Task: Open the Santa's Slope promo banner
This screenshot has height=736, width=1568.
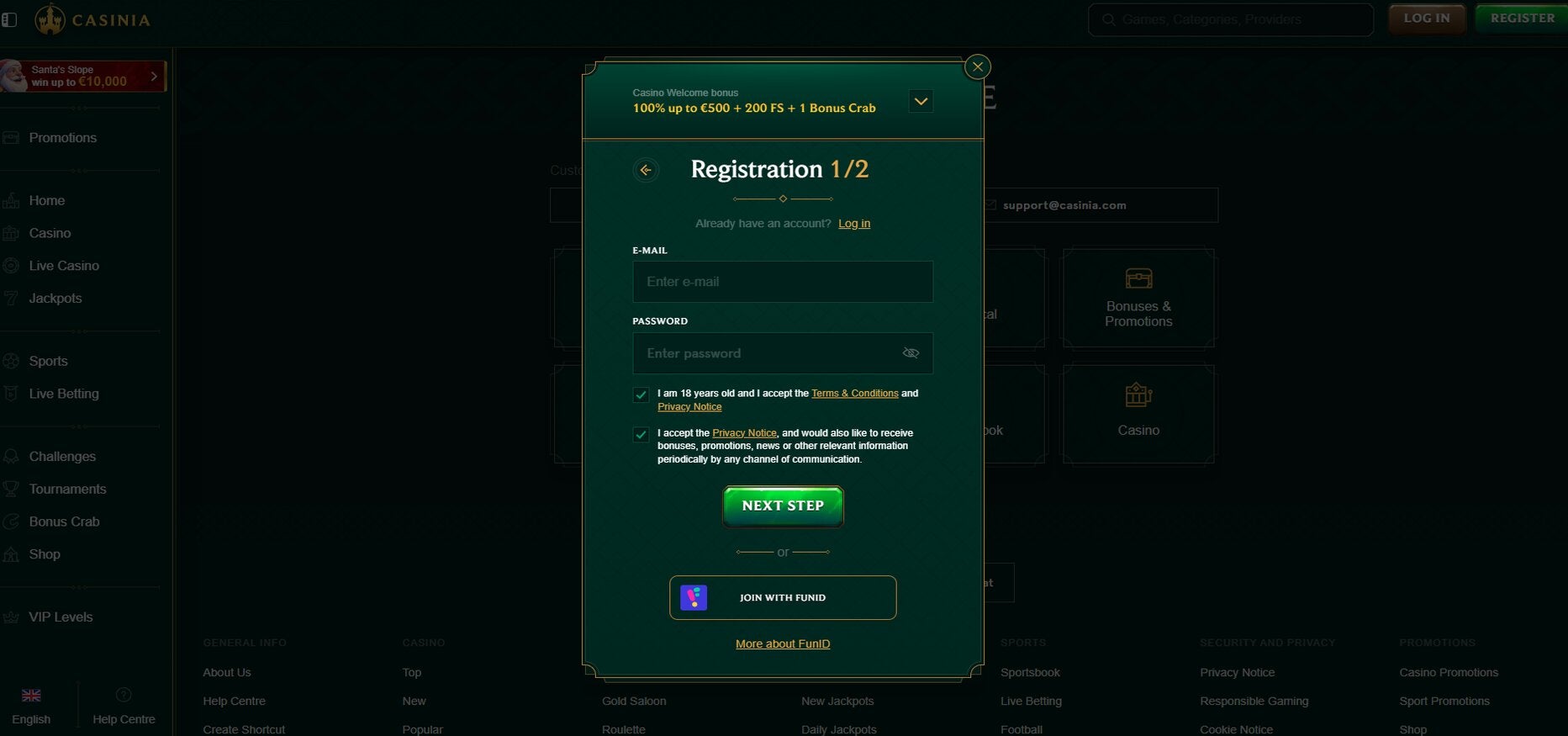Action: coord(82,76)
